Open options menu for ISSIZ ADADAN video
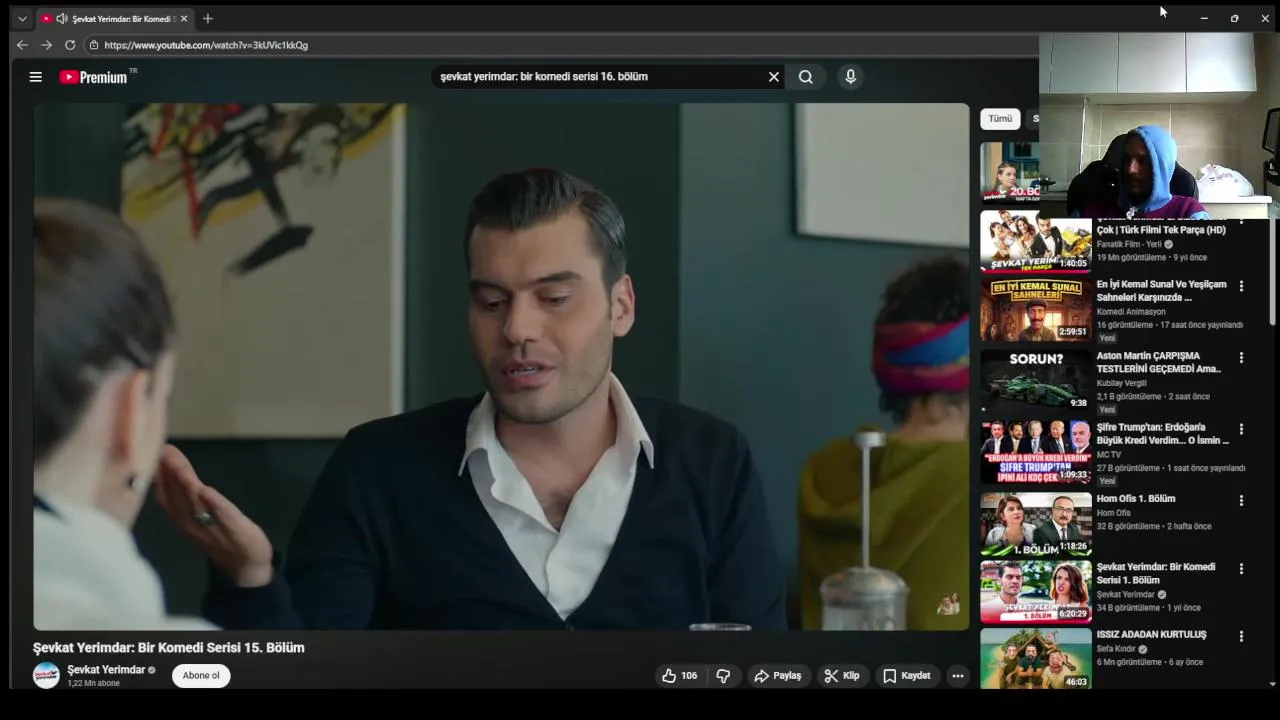 tap(1241, 636)
